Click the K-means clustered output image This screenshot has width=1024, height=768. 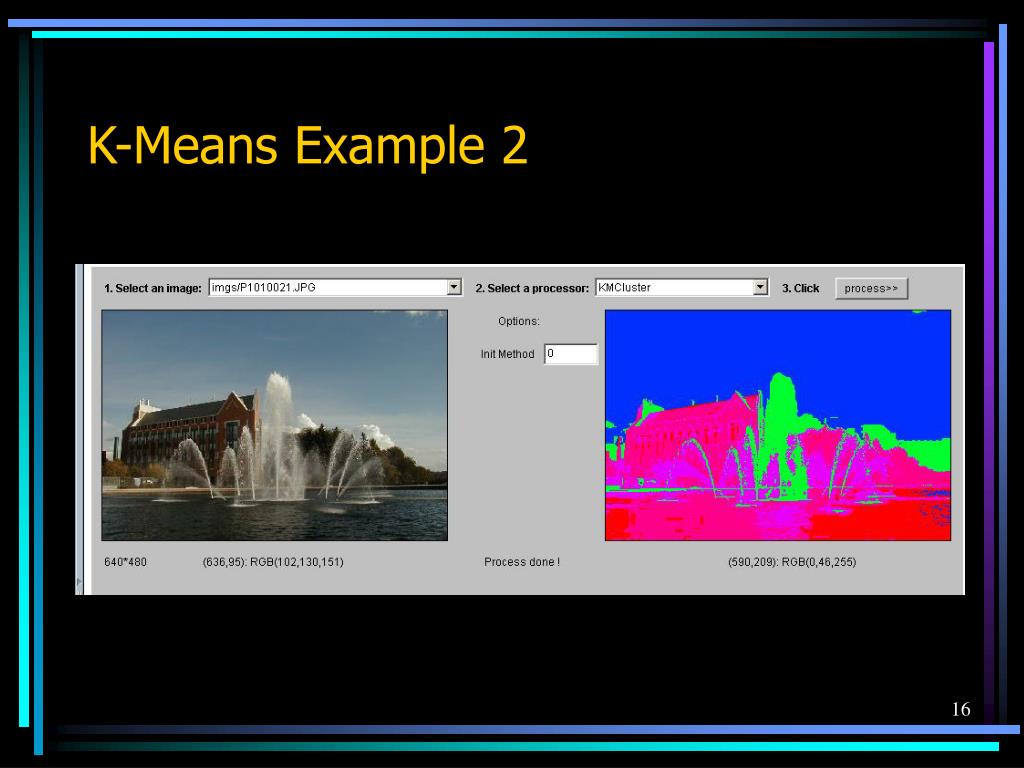(x=778, y=425)
